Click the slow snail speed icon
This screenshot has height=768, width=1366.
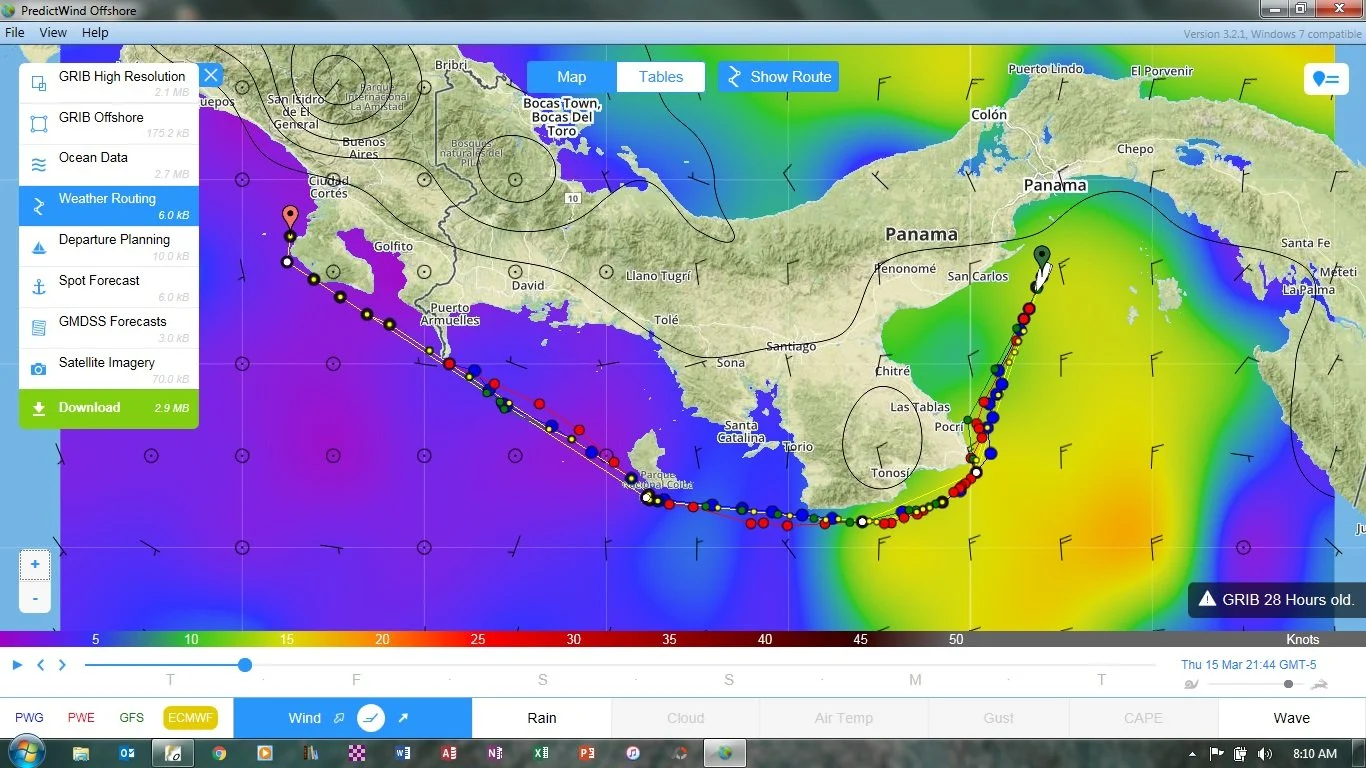[1190, 684]
